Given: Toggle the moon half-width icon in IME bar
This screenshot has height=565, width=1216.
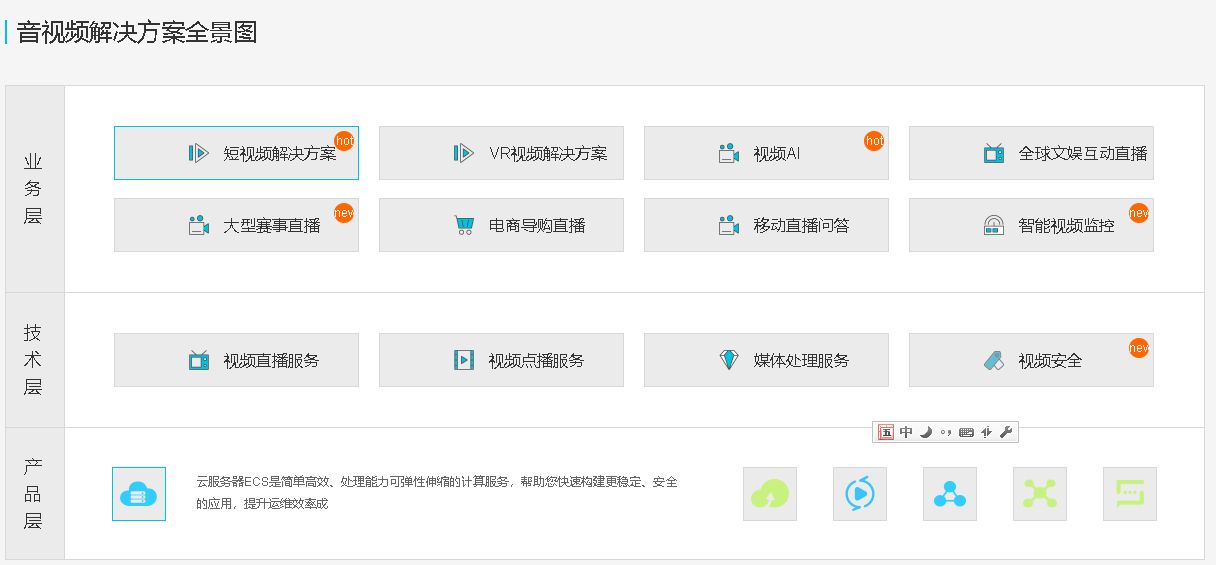Looking at the screenshot, I should (926, 432).
